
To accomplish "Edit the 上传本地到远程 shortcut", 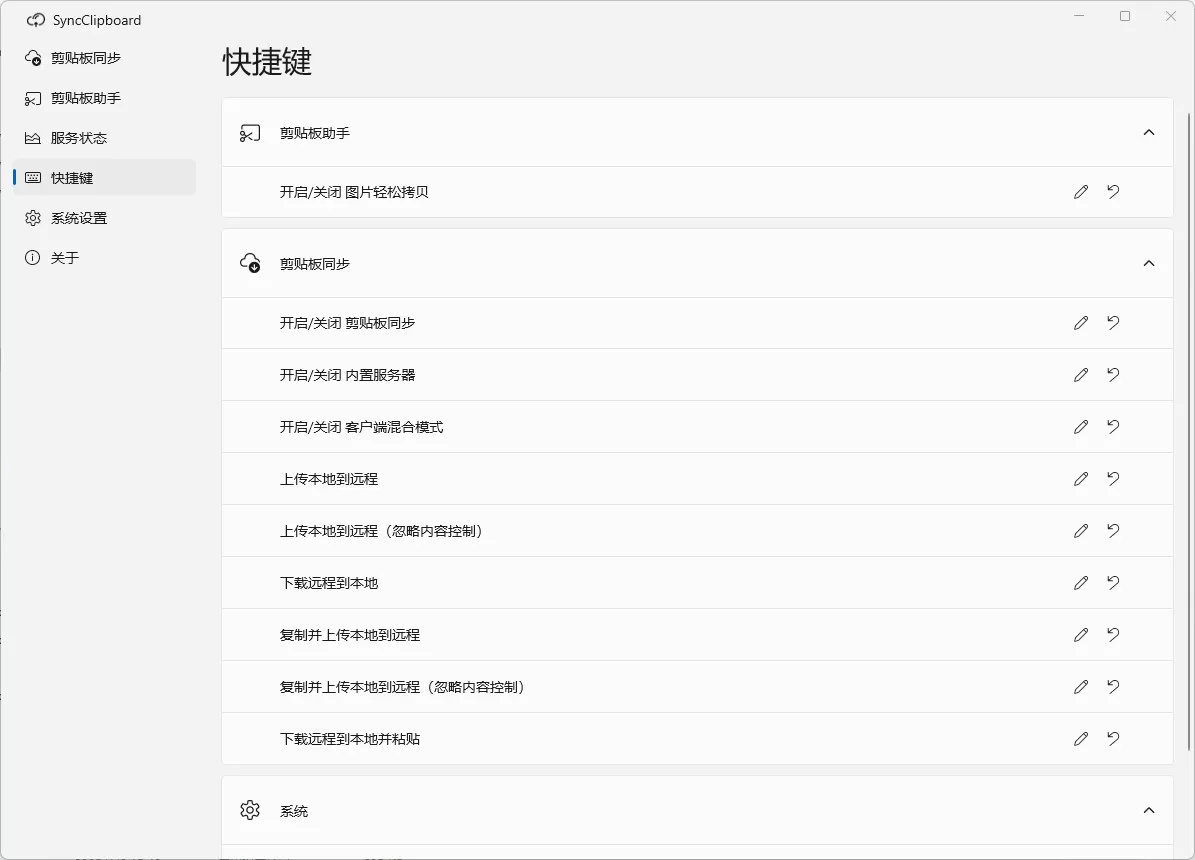I will [1080, 479].
